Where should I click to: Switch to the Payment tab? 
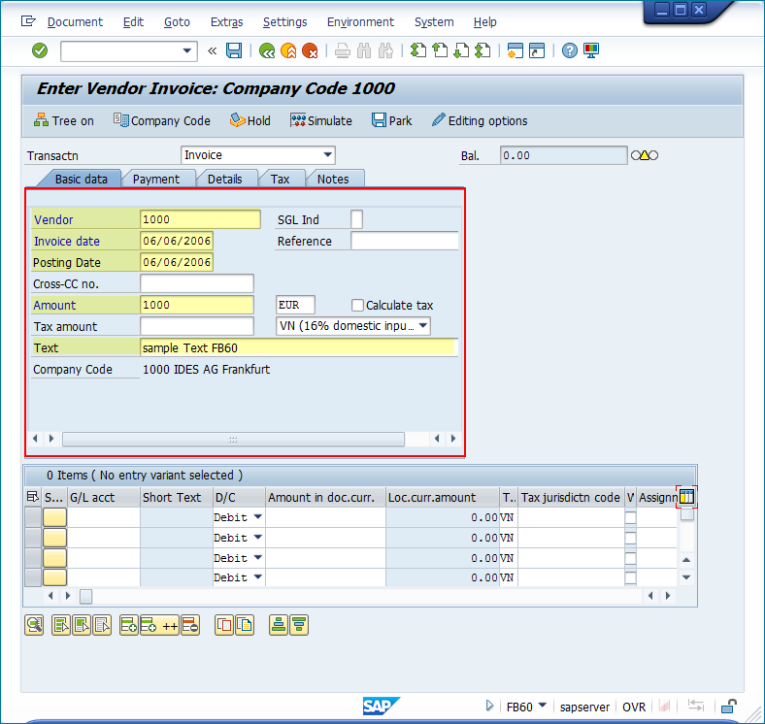pyautogui.click(x=156, y=179)
